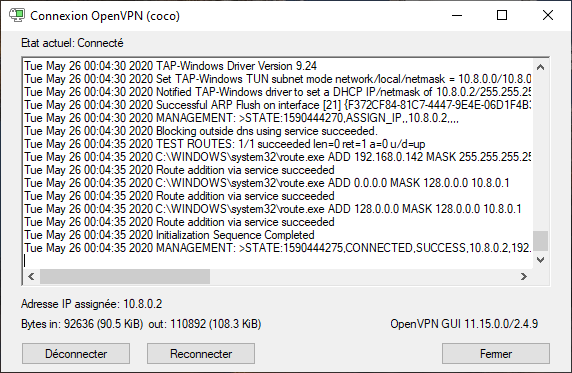Click the OpenVPN icon in title bar
The image size is (572, 373).
point(17,15)
